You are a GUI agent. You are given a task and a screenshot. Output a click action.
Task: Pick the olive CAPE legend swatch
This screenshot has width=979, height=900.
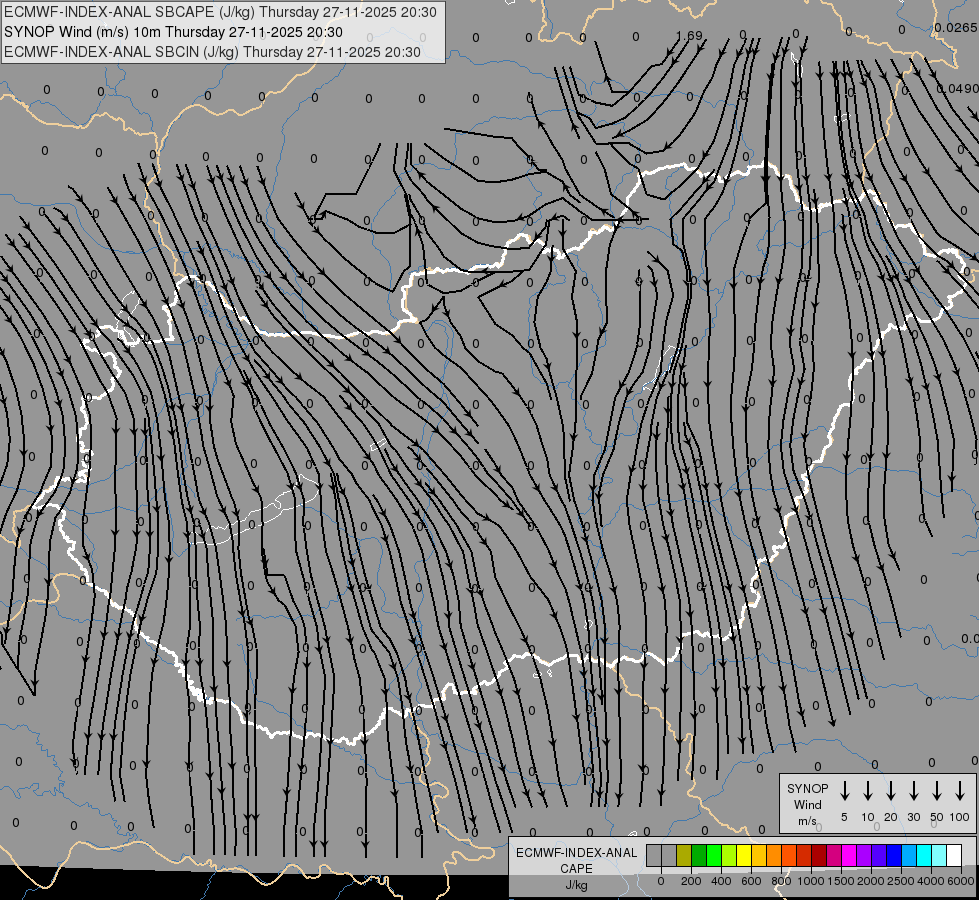point(684,855)
